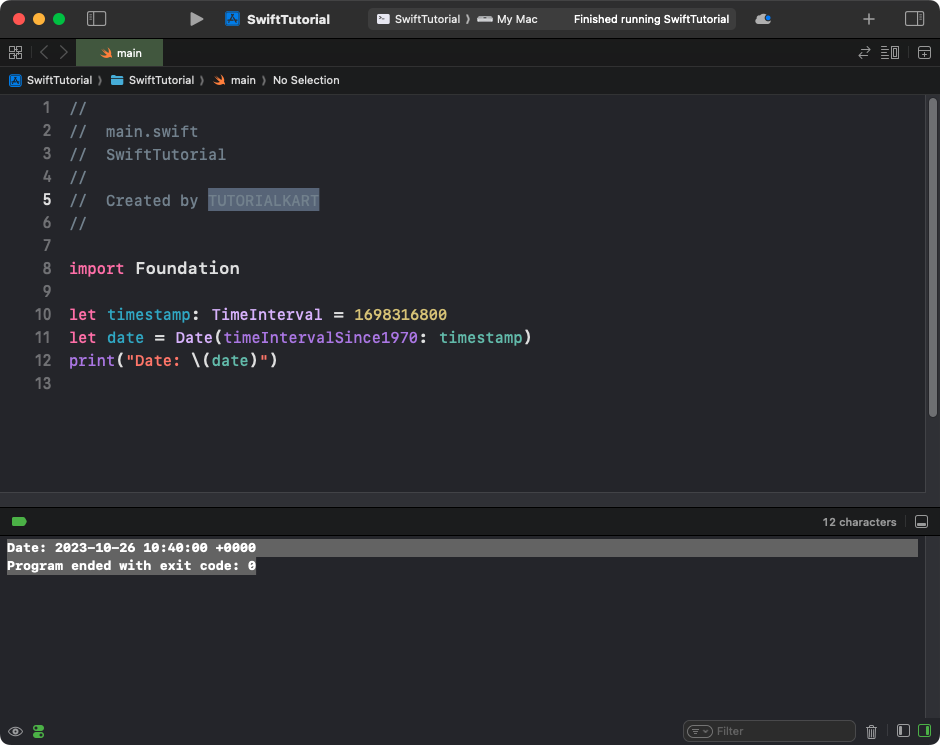940x745 pixels.
Task: Toggle the inspector panel on the right
Action: [x=914, y=19]
